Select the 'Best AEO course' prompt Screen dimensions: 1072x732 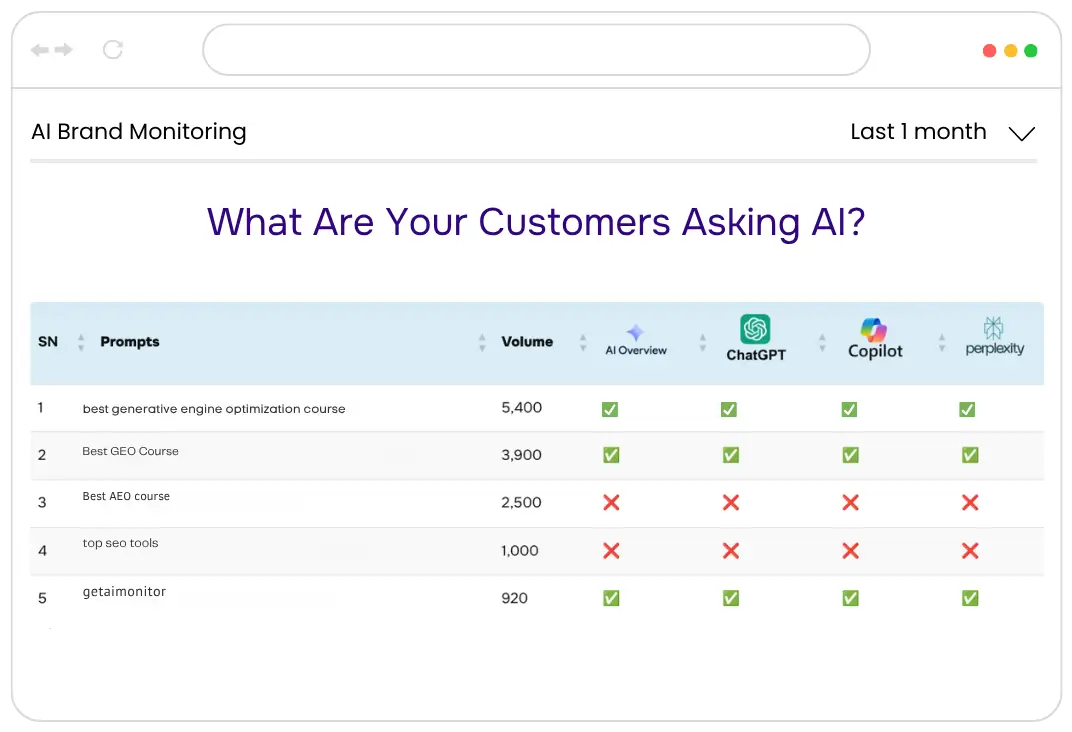(x=126, y=496)
